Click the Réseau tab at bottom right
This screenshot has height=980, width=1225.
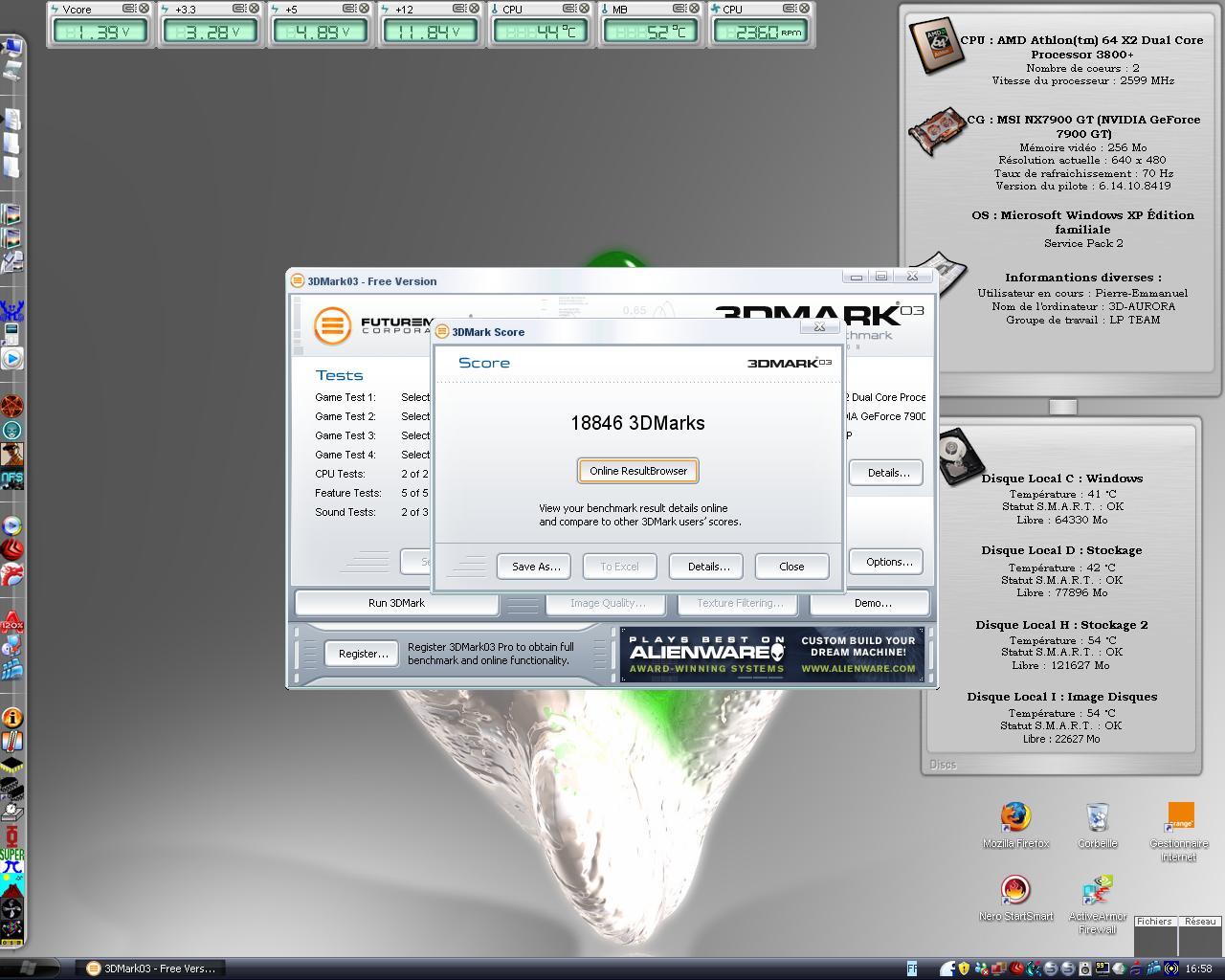[1200, 922]
